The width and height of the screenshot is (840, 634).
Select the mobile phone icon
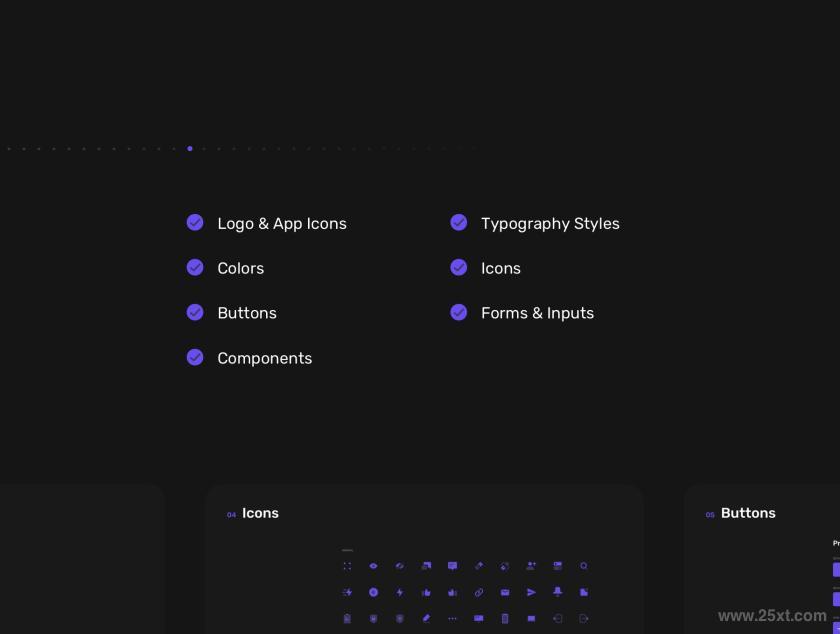(505, 618)
